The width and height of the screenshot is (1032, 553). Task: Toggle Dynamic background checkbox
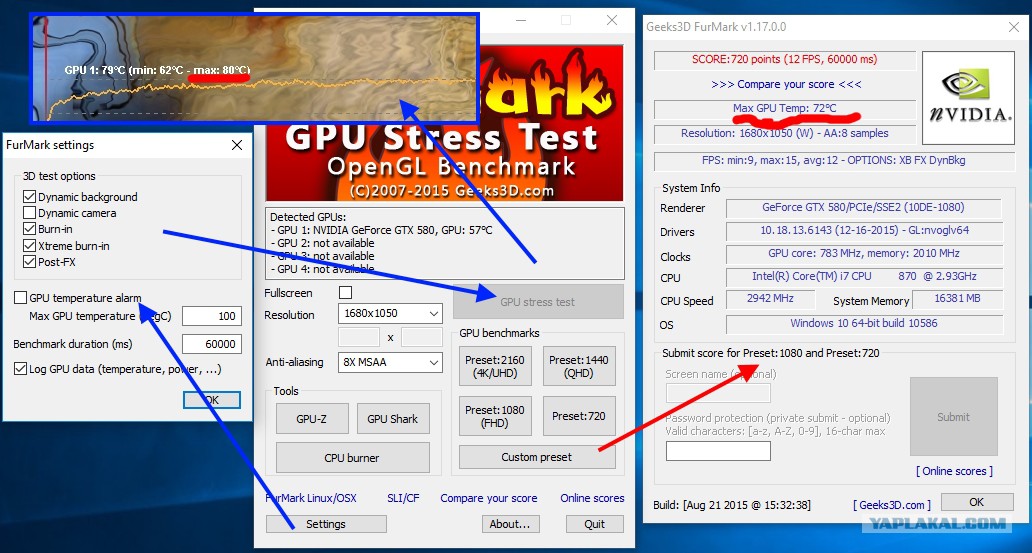(x=29, y=197)
